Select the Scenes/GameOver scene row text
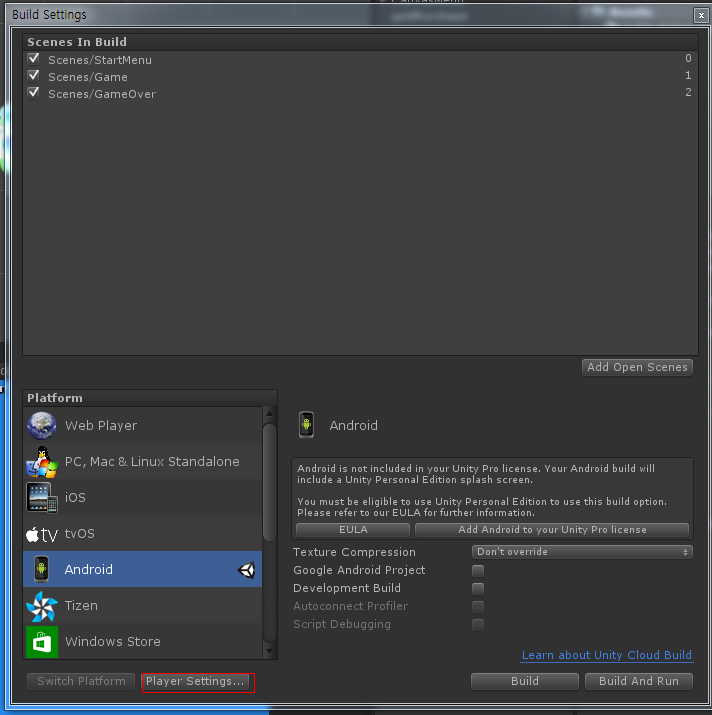The image size is (712, 715). (x=102, y=93)
